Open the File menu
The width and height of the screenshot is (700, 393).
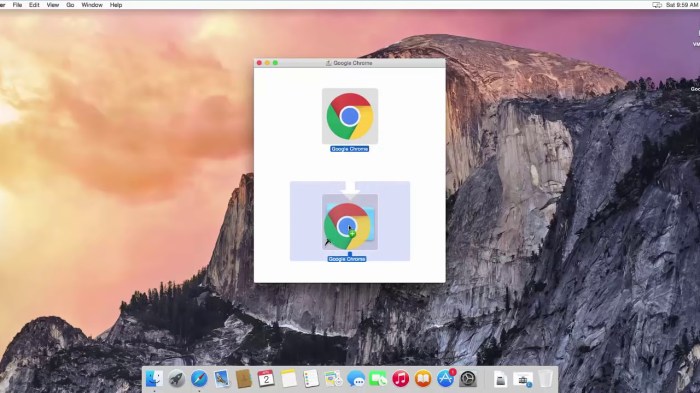tap(17, 5)
